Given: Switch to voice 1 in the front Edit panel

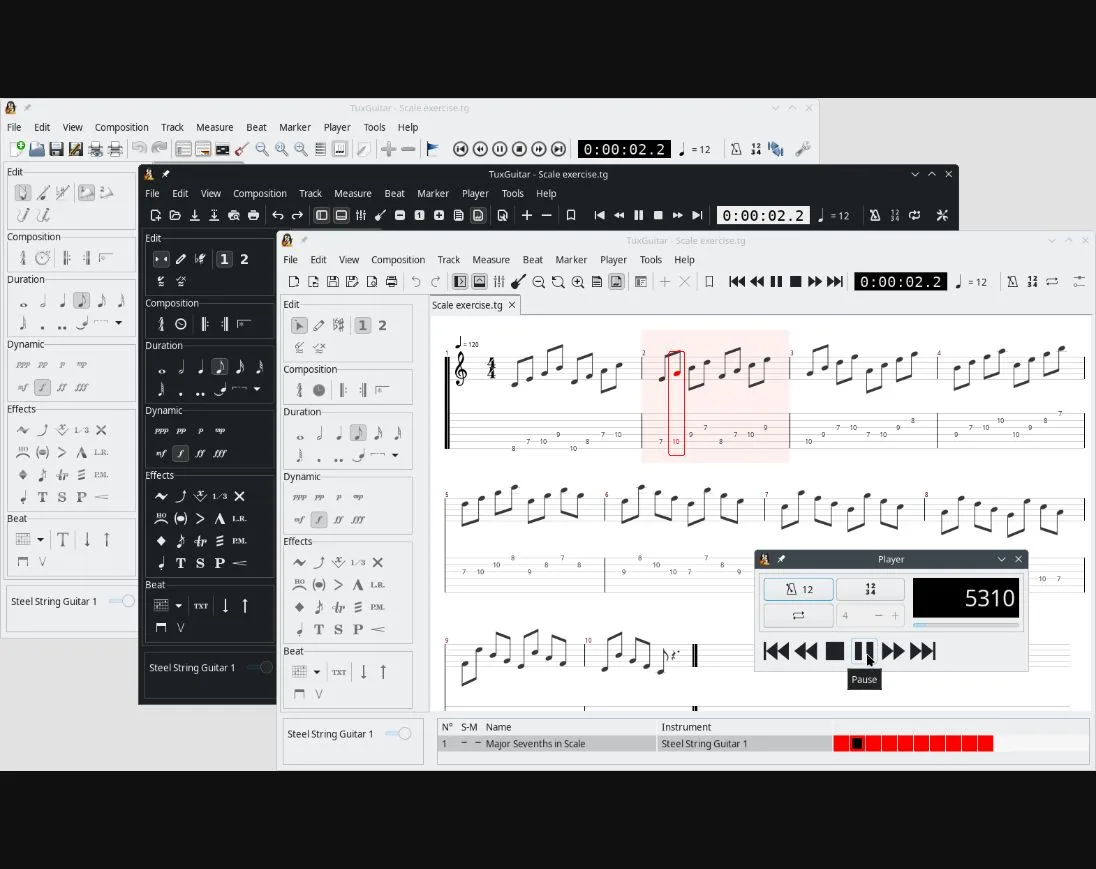Looking at the screenshot, I should (362, 326).
